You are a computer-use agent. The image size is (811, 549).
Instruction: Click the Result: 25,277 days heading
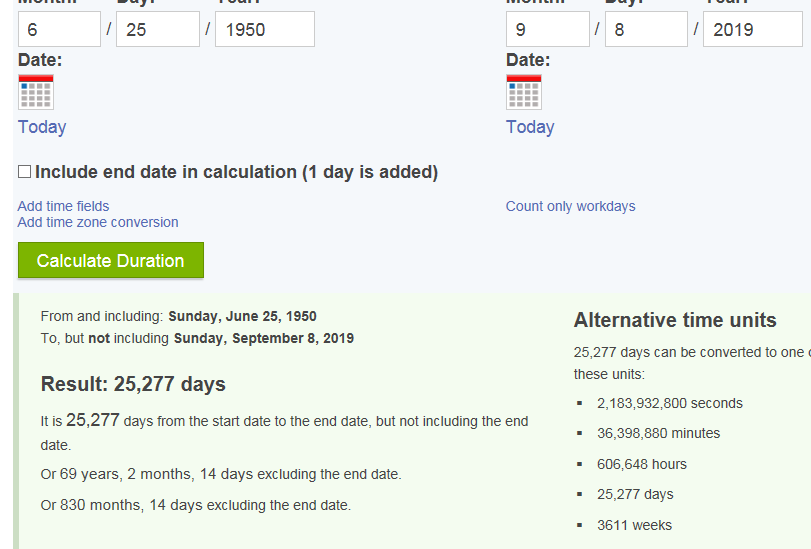(x=133, y=384)
